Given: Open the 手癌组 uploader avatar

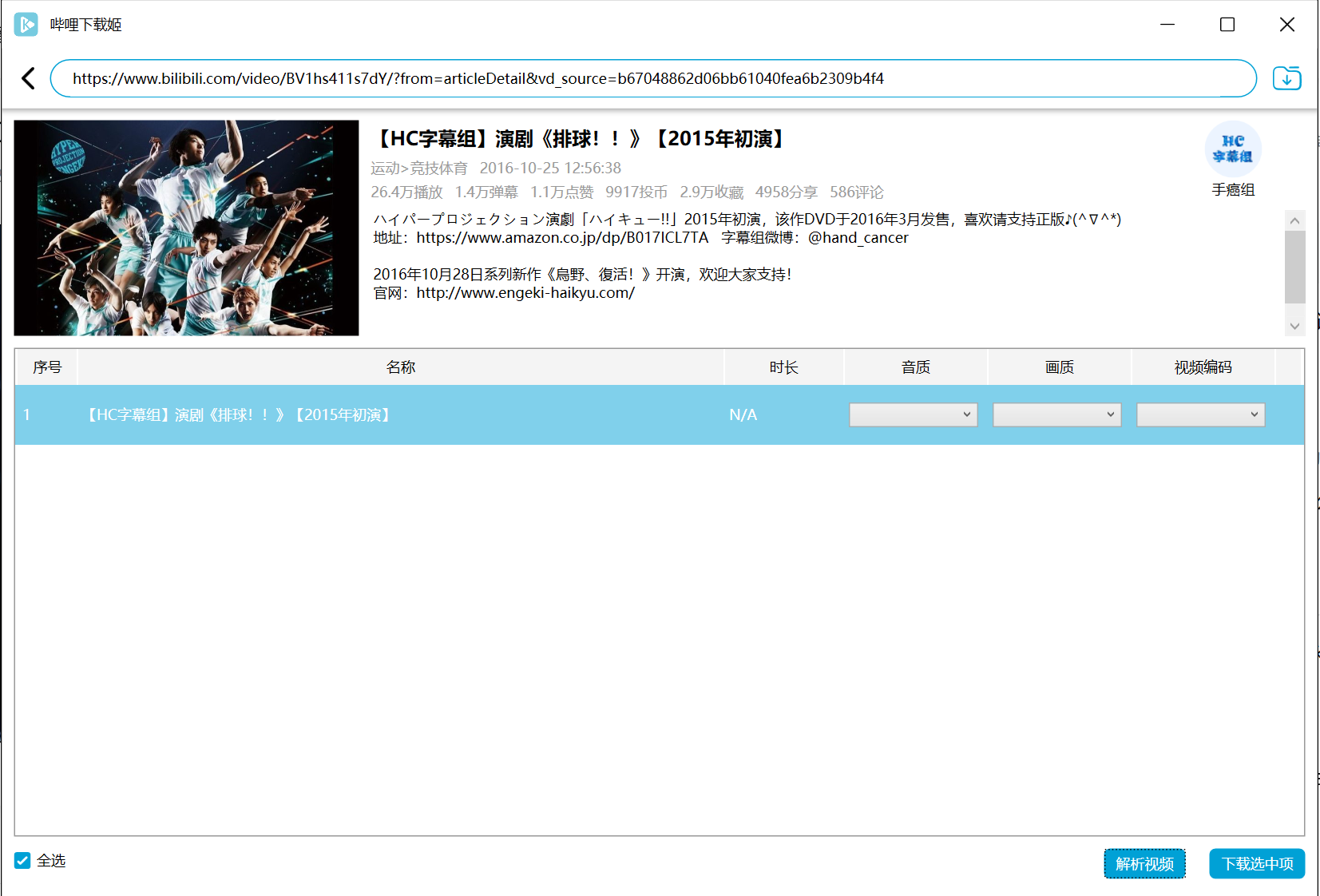Looking at the screenshot, I should pyautogui.click(x=1233, y=149).
